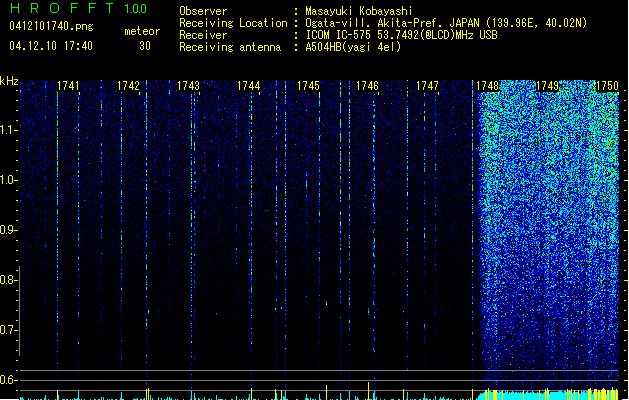
Task: Click the 1.0 kHz axis label
Action: coord(9,180)
